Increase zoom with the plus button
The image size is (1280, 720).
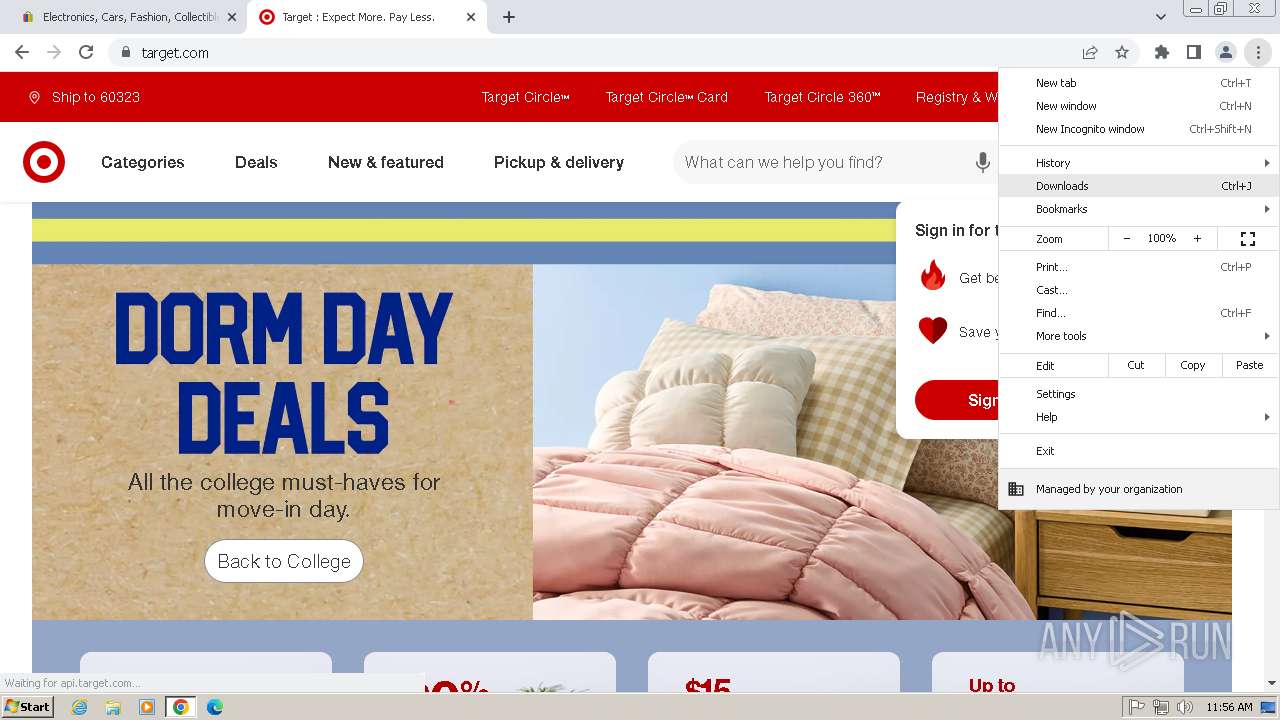tap(1197, 239)
